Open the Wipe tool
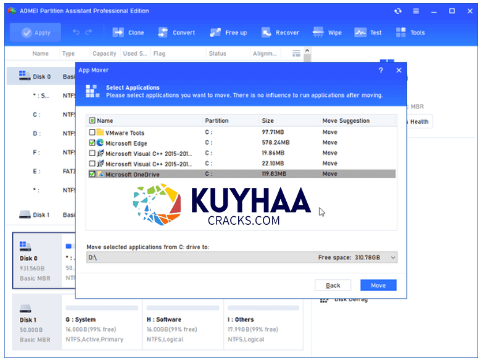Viewport: 482px width, 364px height. pos(327,32)
